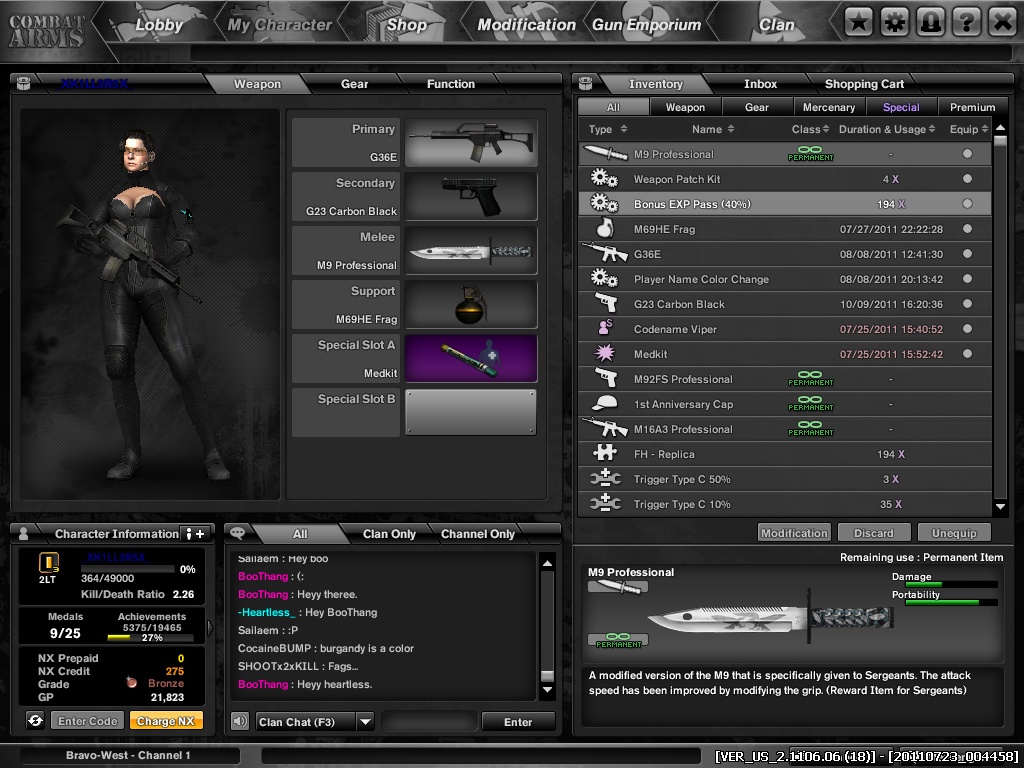Click the Primary slot G36E rifle image
The width and height of the screenshot is (1024, 768).
pos(471,142)
